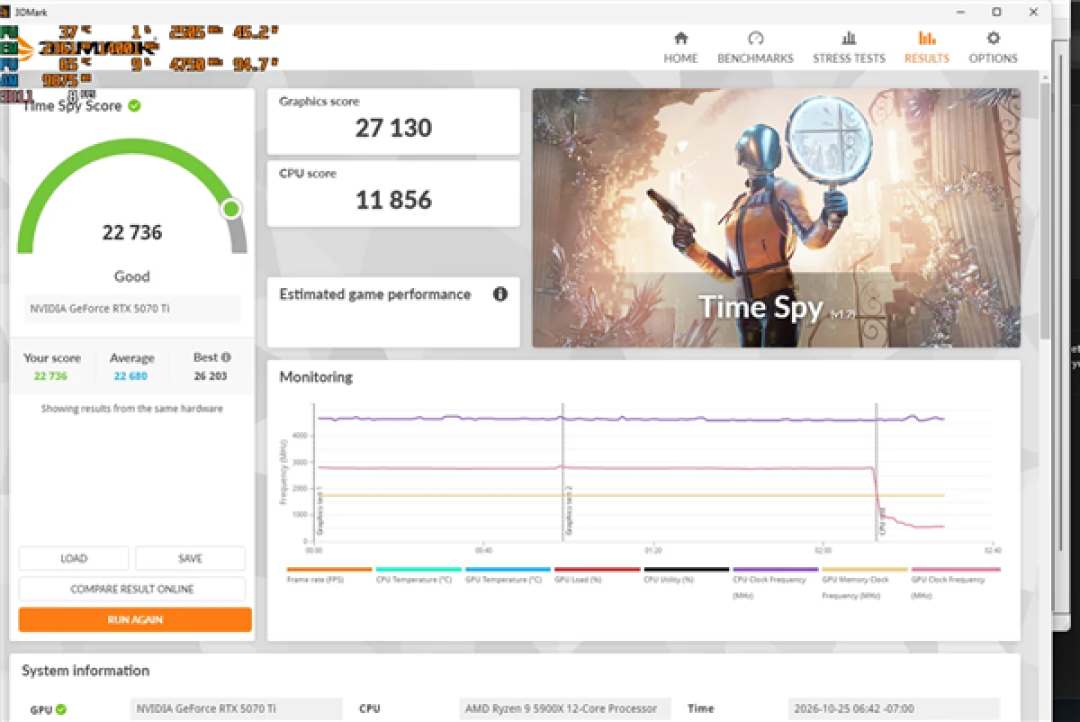
Task: Click Your score value 22 736
Action: click(51, 376)
